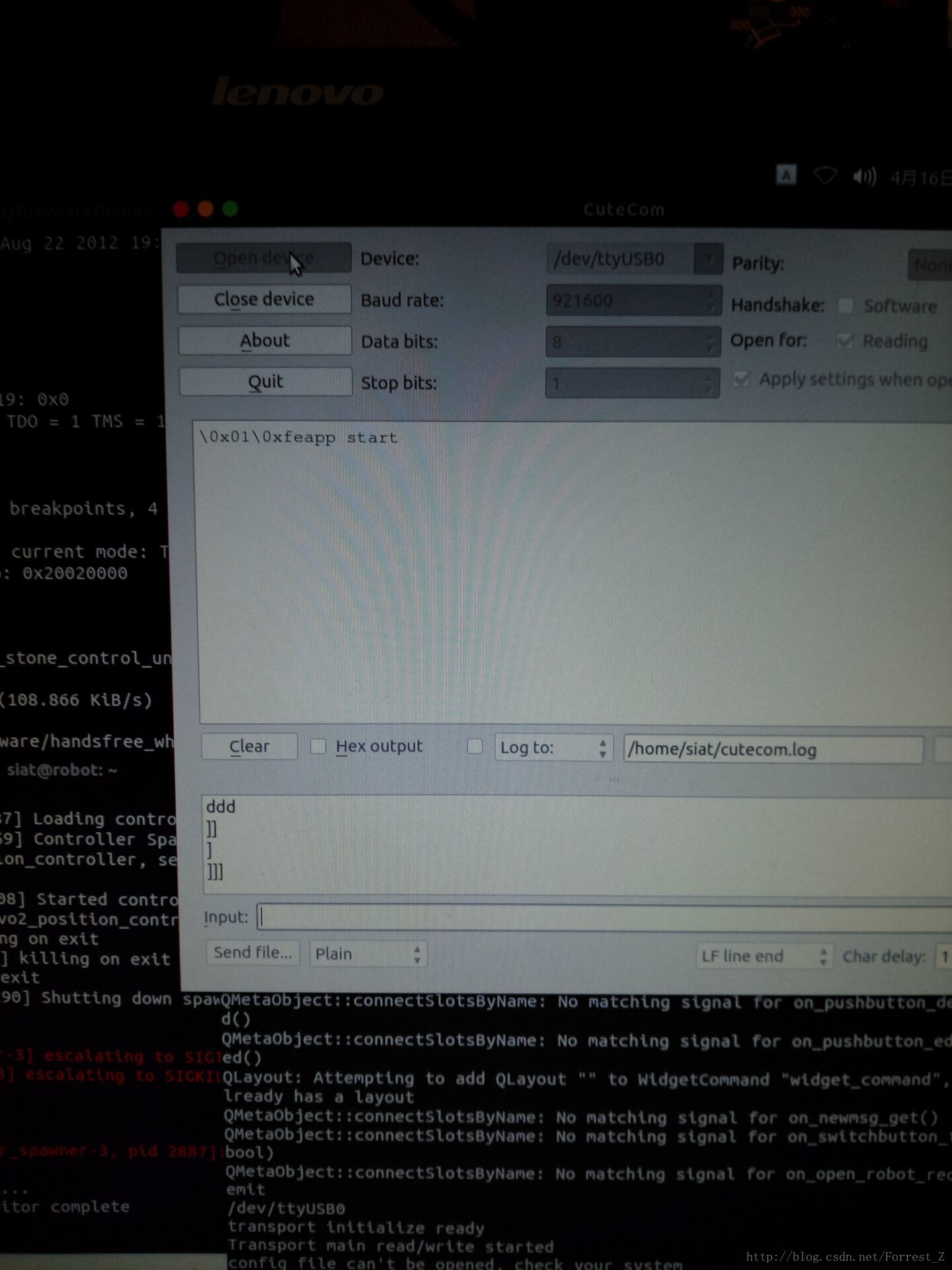
Task: Open the keyboard input method indicator
Action: coord(786,175)
